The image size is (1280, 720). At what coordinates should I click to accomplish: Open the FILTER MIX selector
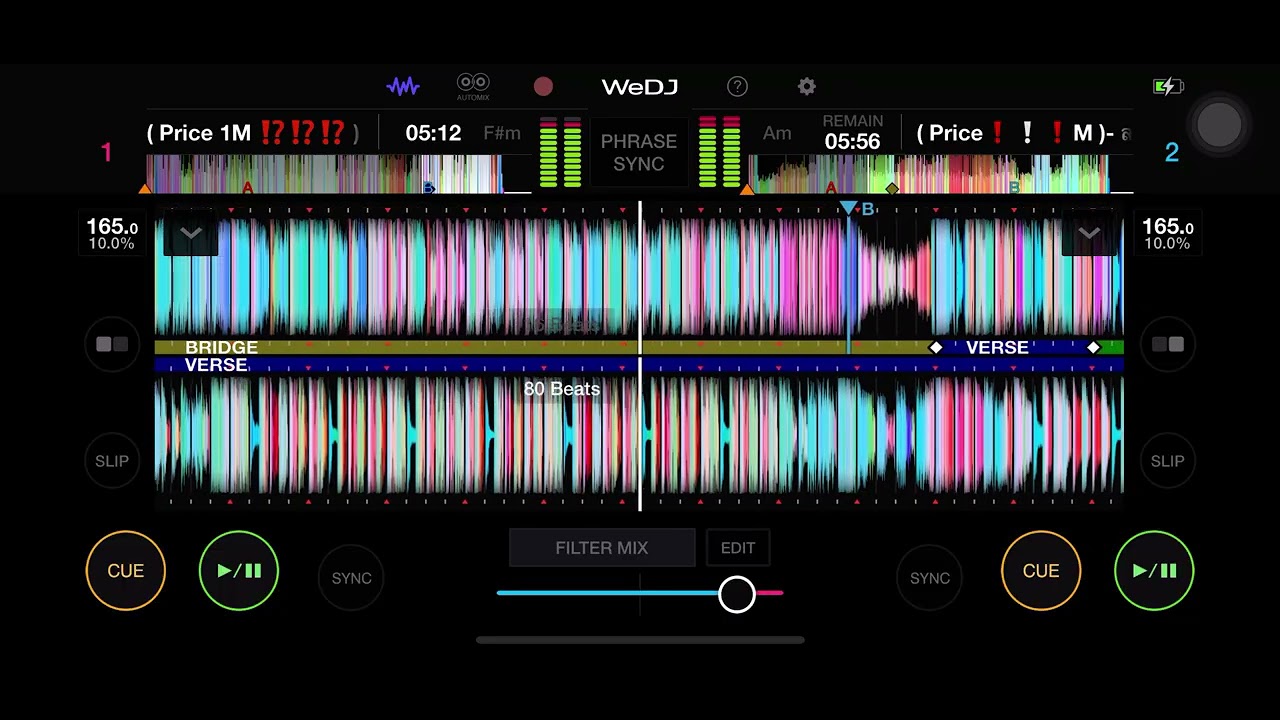click(x=602, y=548)
